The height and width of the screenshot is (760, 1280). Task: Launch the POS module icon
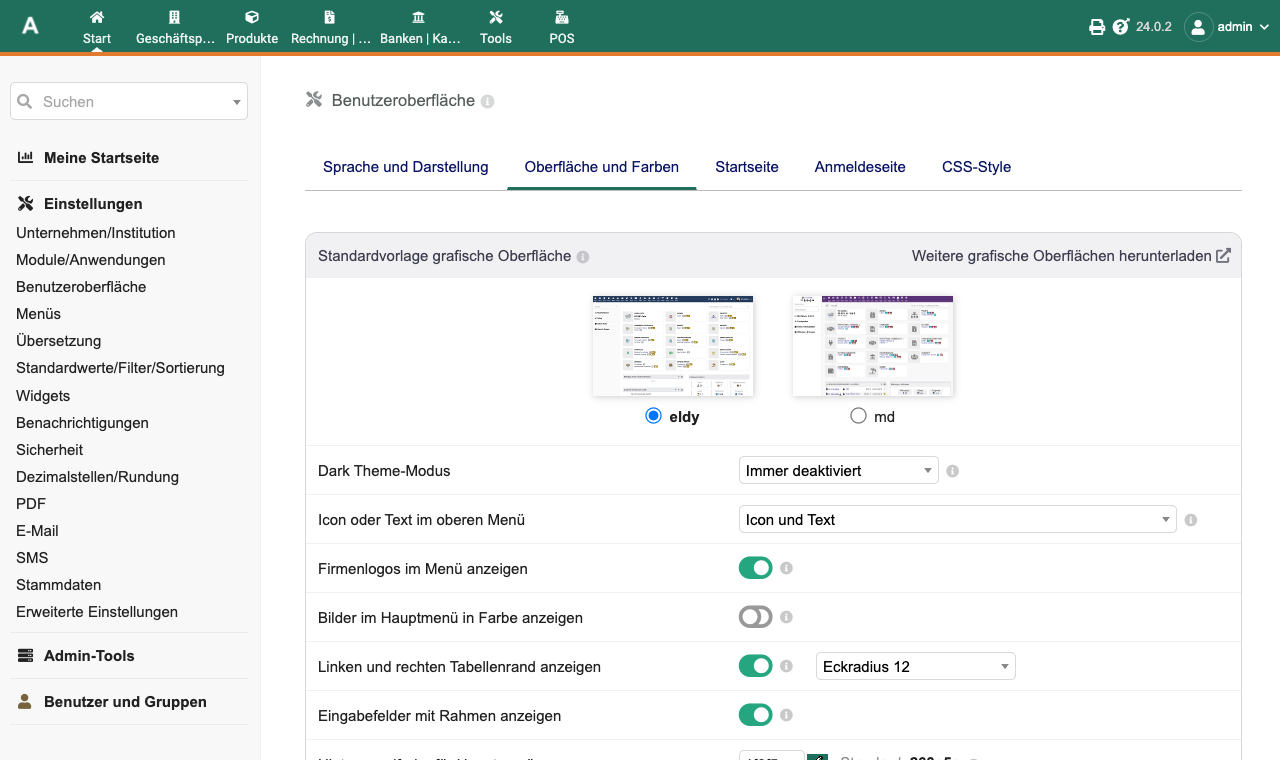(x=562, y=17)
